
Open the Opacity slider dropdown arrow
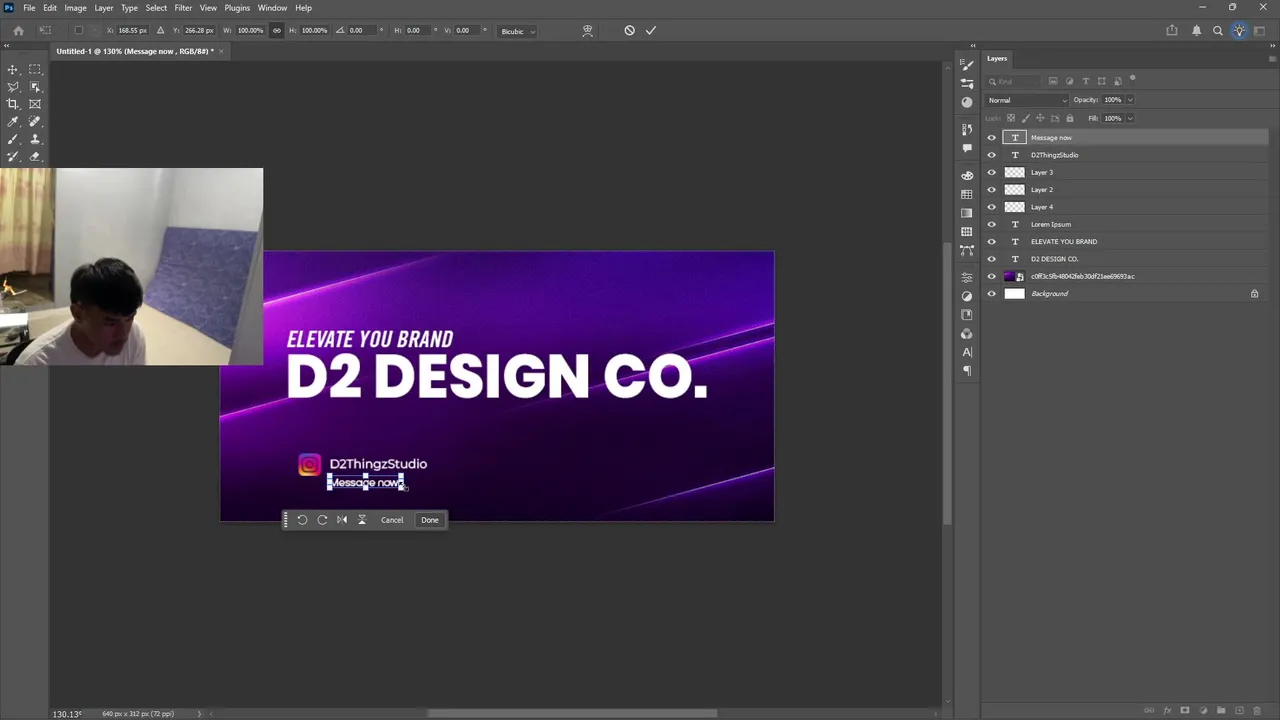point(1131,100)
